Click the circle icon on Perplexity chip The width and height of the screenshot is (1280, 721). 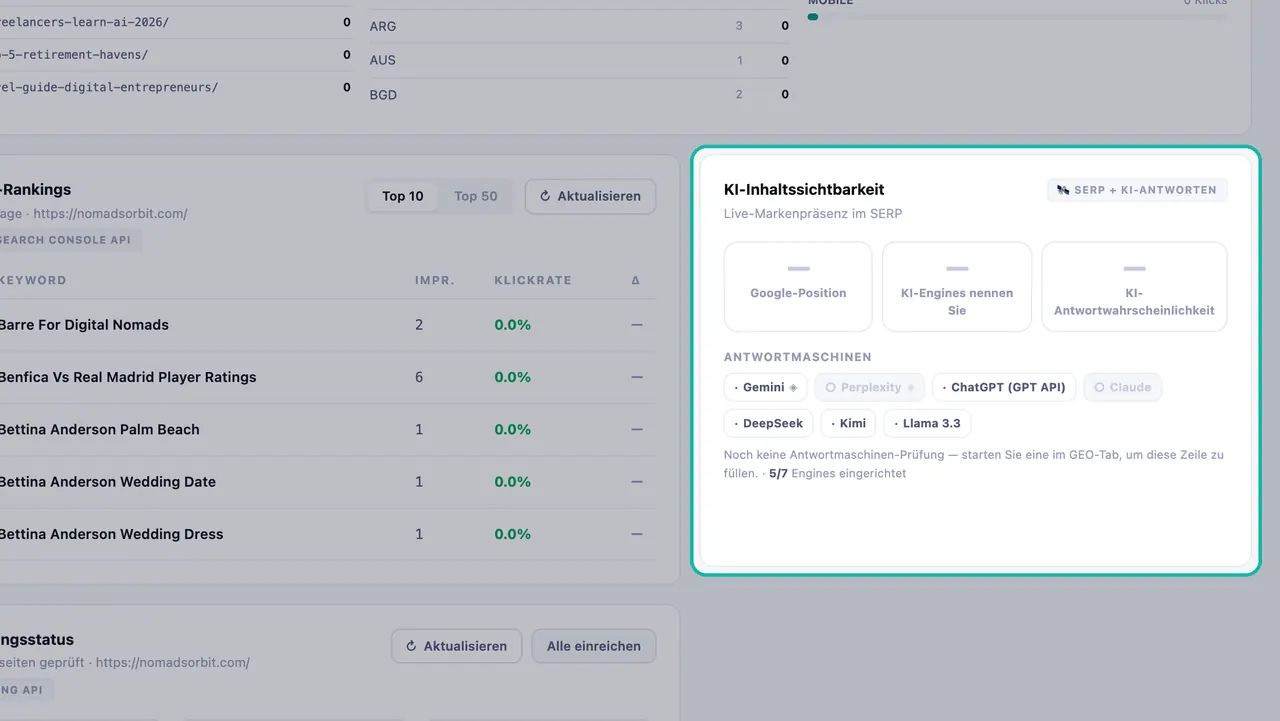point(830,387)
